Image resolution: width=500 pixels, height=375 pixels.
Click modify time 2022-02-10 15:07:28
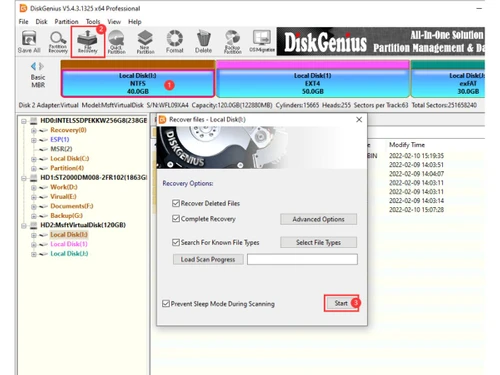(x=416, y=210)
